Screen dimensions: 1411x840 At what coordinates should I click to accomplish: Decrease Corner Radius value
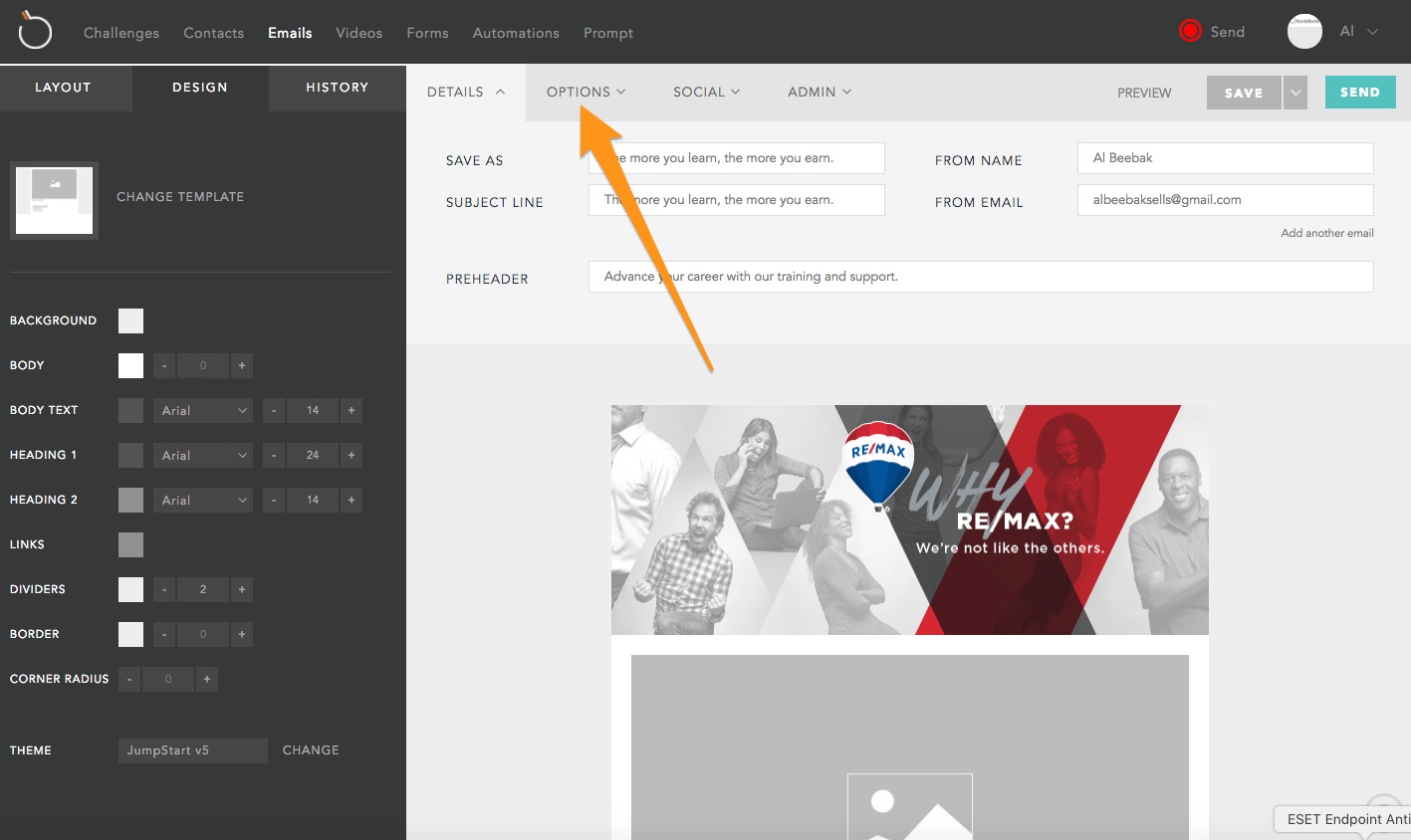pos(129,679)
